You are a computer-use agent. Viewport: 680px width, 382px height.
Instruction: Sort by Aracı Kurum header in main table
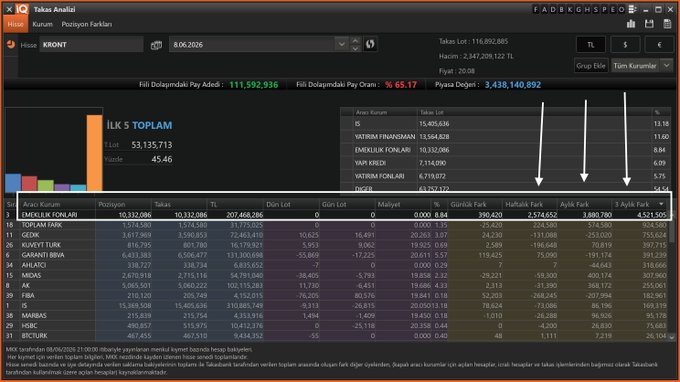pos(57,204)
